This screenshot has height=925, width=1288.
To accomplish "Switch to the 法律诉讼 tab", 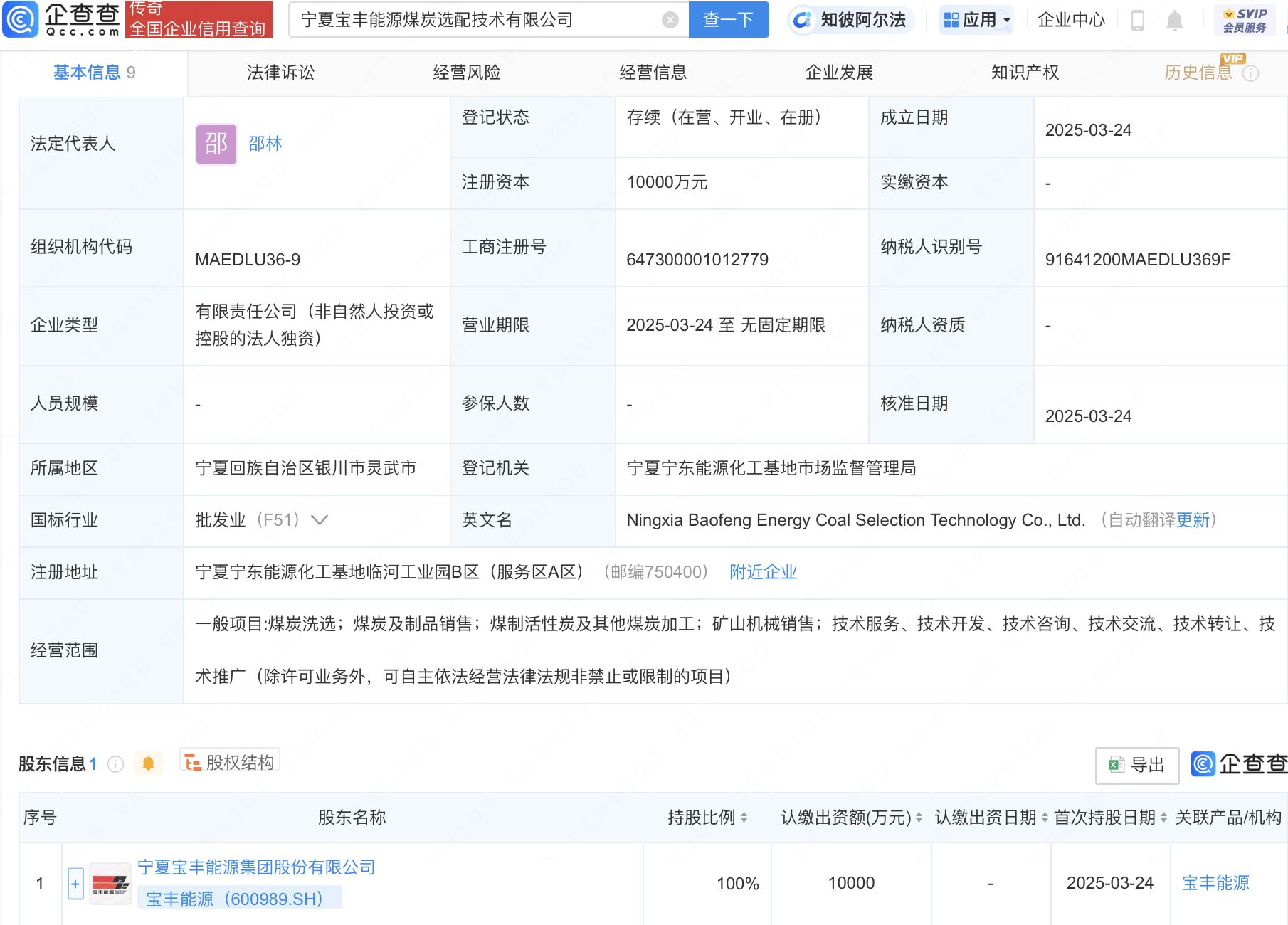I will 280,73.
